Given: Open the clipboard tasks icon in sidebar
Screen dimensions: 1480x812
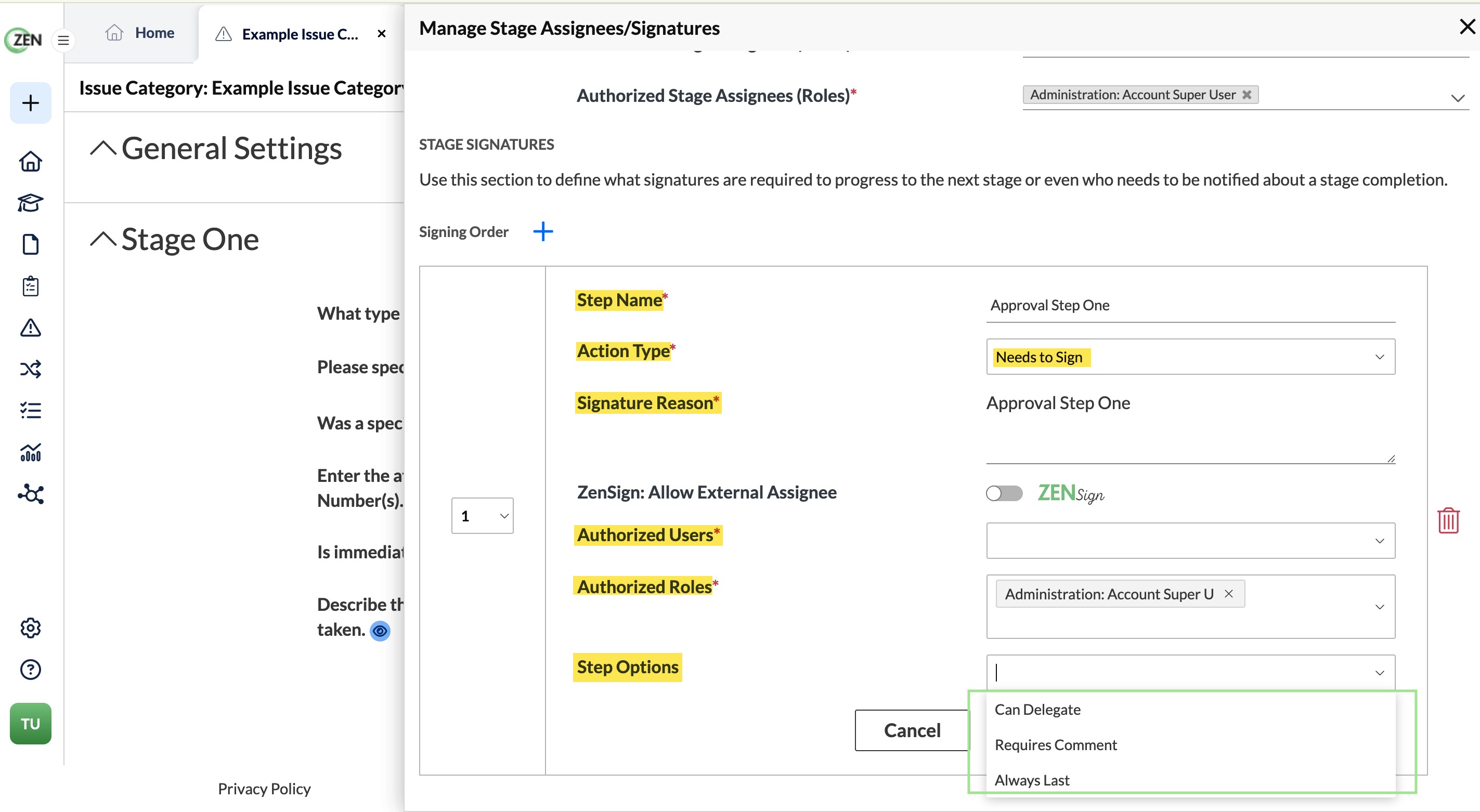Looking at the screenshot, I should tap(31, 285).
